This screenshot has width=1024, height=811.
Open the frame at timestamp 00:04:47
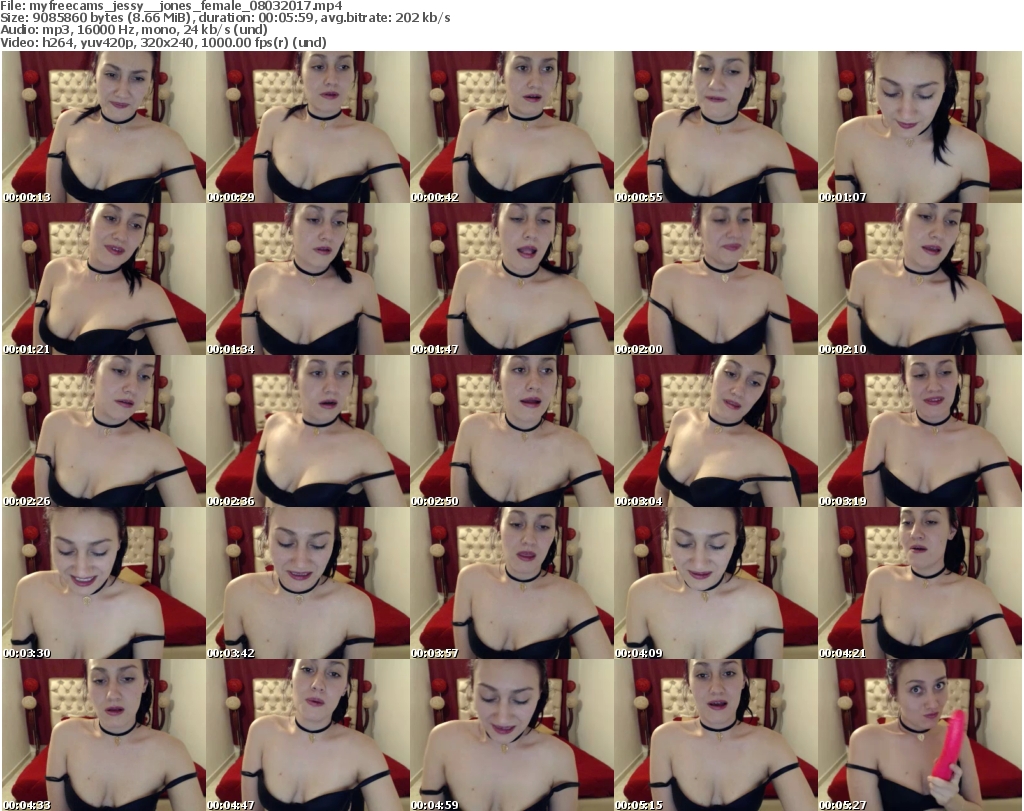click(308, 736)
